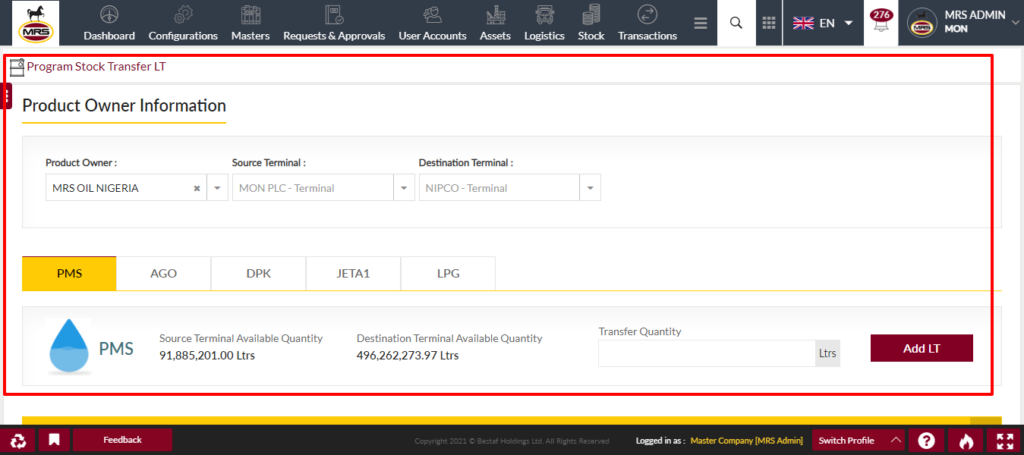Click the Feedback button
Screen dimensions: 1024x455
click(x=122, y=440)
